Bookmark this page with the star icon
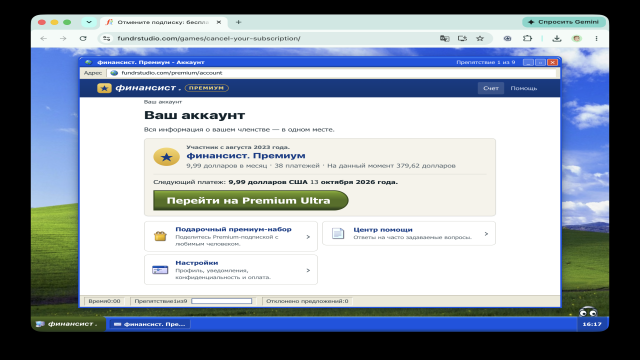Image resolution: width=640 pixels, height=360 pixels. [480, 38]
